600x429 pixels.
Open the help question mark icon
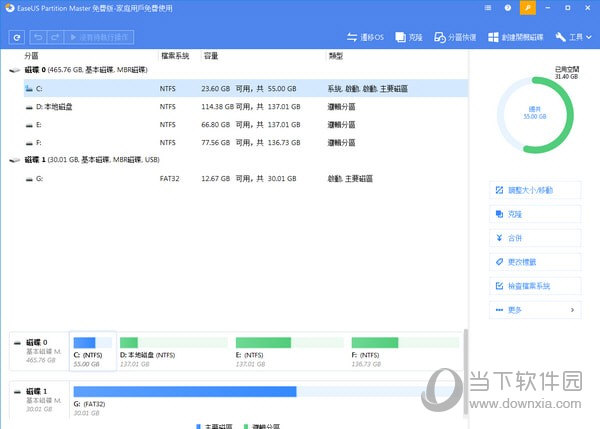pyautogui.click(x=507, y=8)
